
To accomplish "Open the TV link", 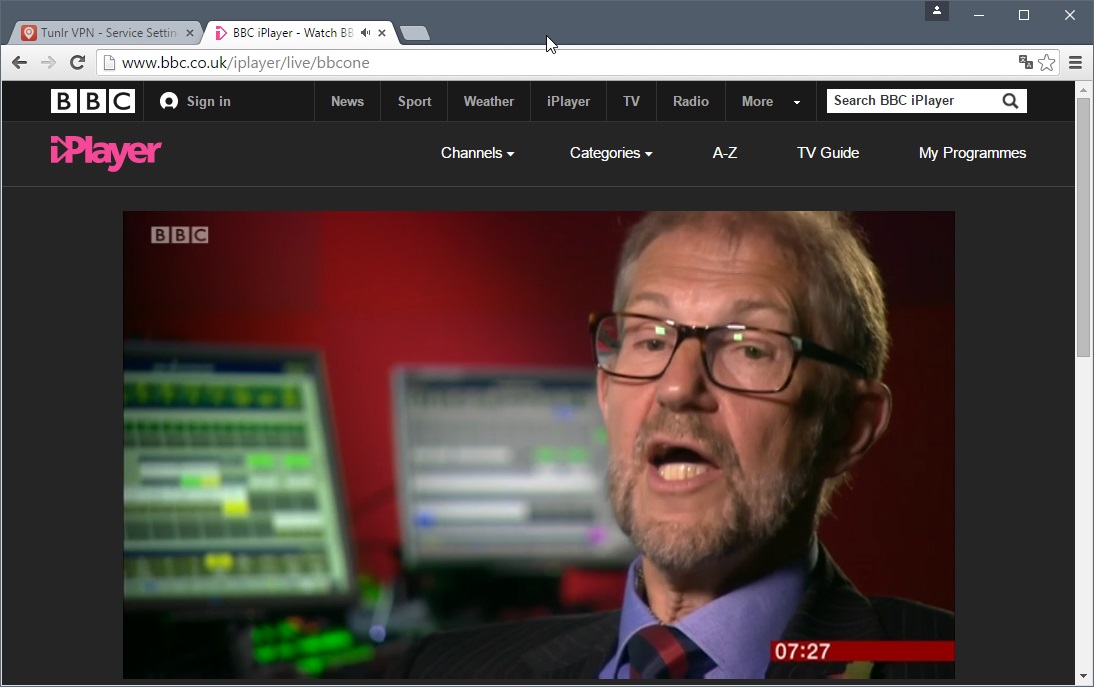I will [x=631, y=101].
